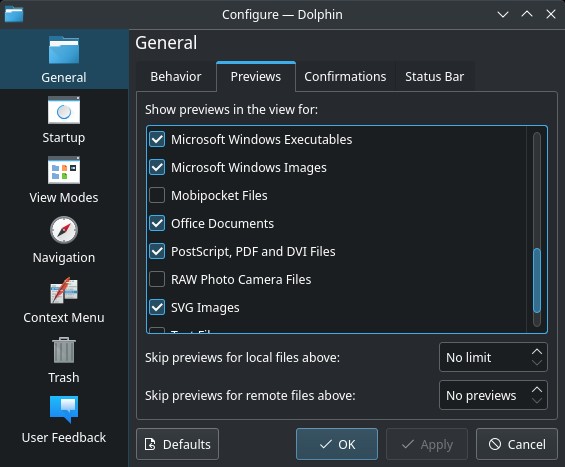This screenshot has height=467, width=565.
Task: Open the View Modes settings icon
Action: [x=64, y=170]
